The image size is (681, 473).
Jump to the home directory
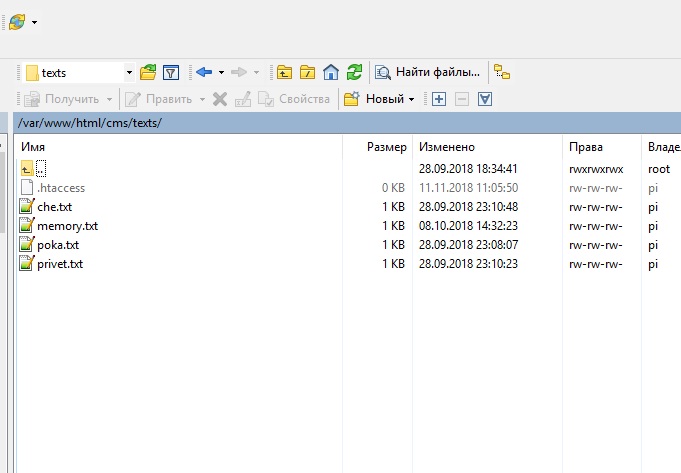pos(331,72)
